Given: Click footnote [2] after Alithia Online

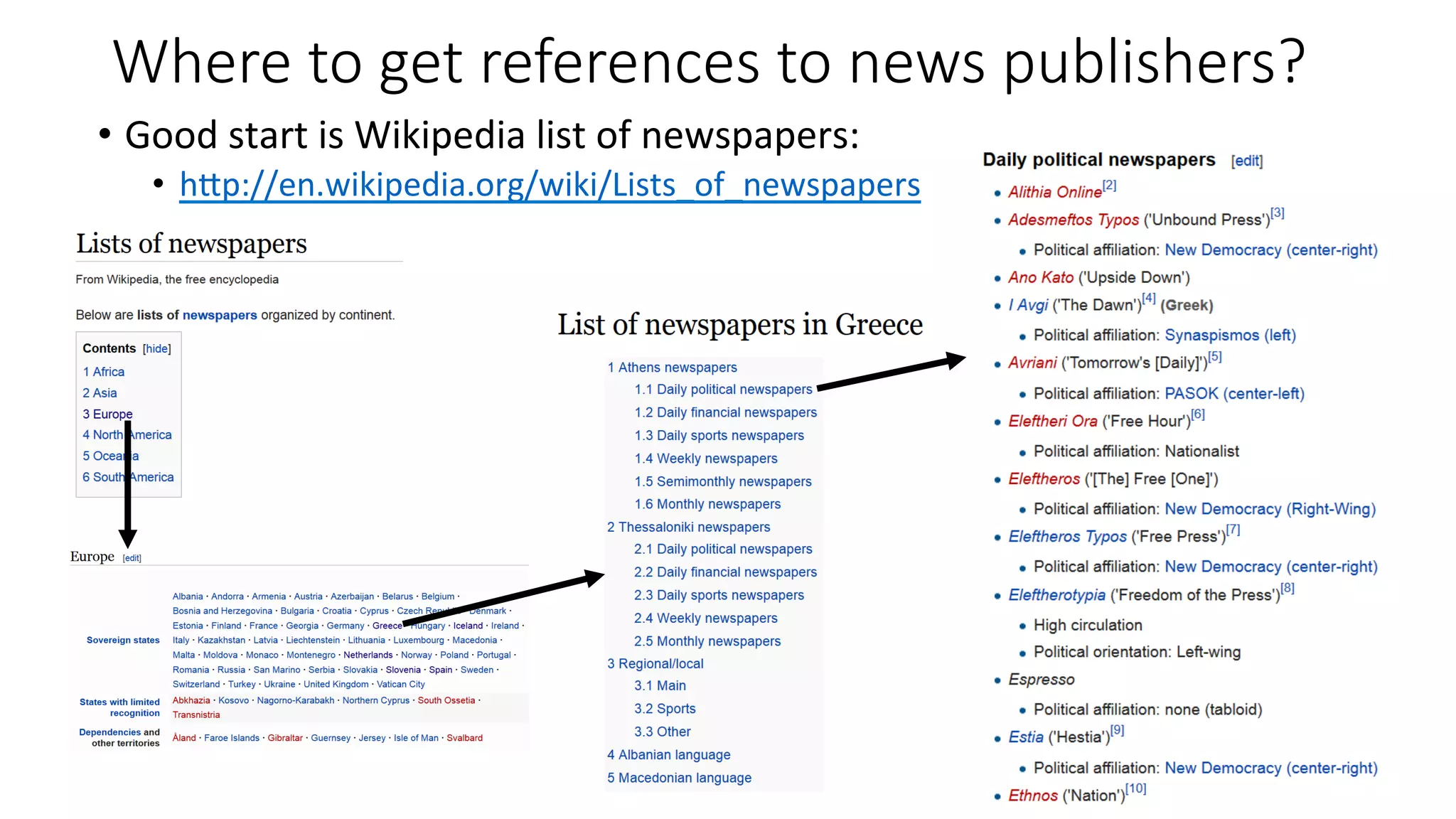Looking at the screenshot, I should click(1110, 185).
